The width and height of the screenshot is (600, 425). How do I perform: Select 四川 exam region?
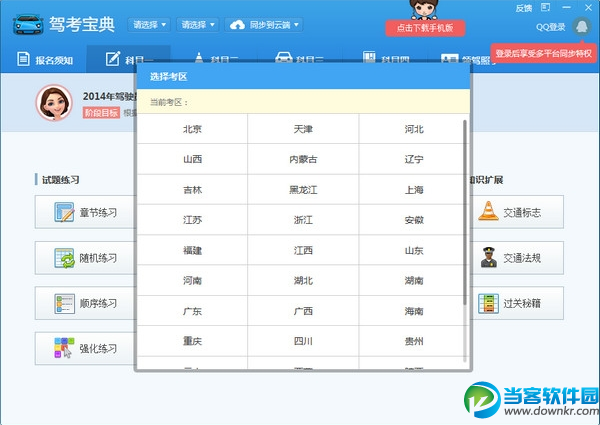303,341
